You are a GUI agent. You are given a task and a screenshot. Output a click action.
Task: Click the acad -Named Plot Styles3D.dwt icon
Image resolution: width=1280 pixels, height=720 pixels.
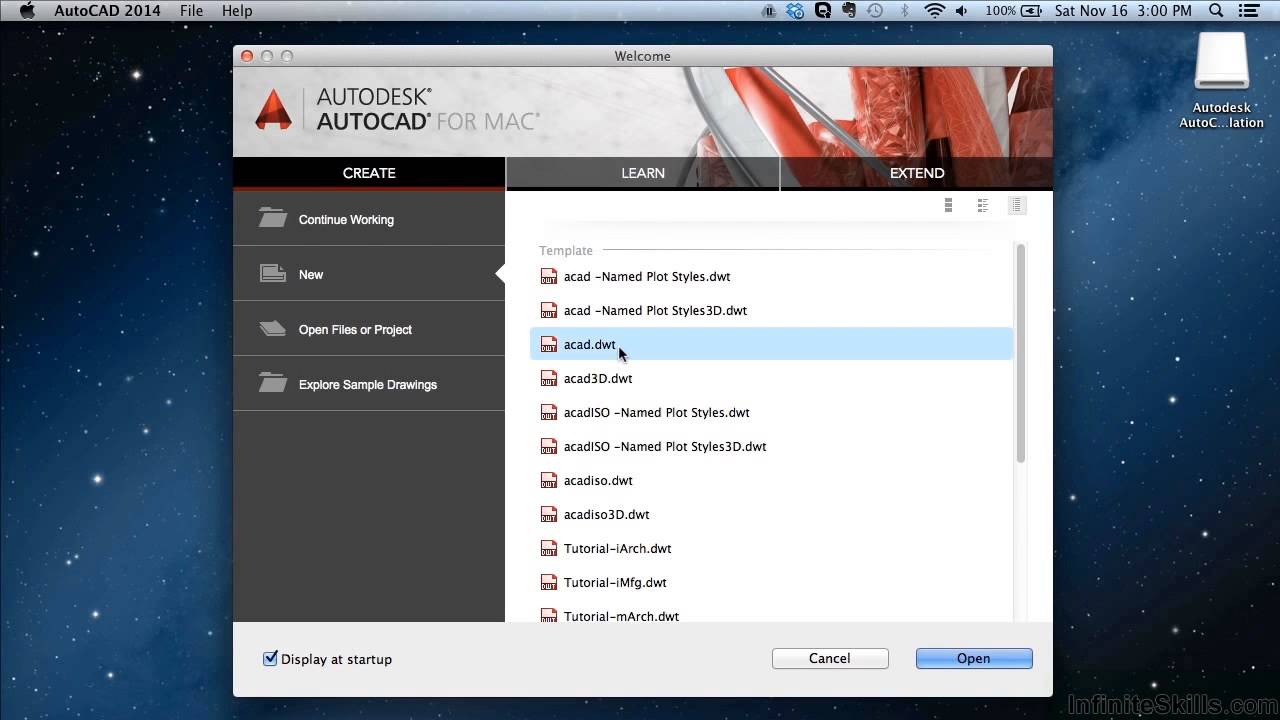pos(548,310)
